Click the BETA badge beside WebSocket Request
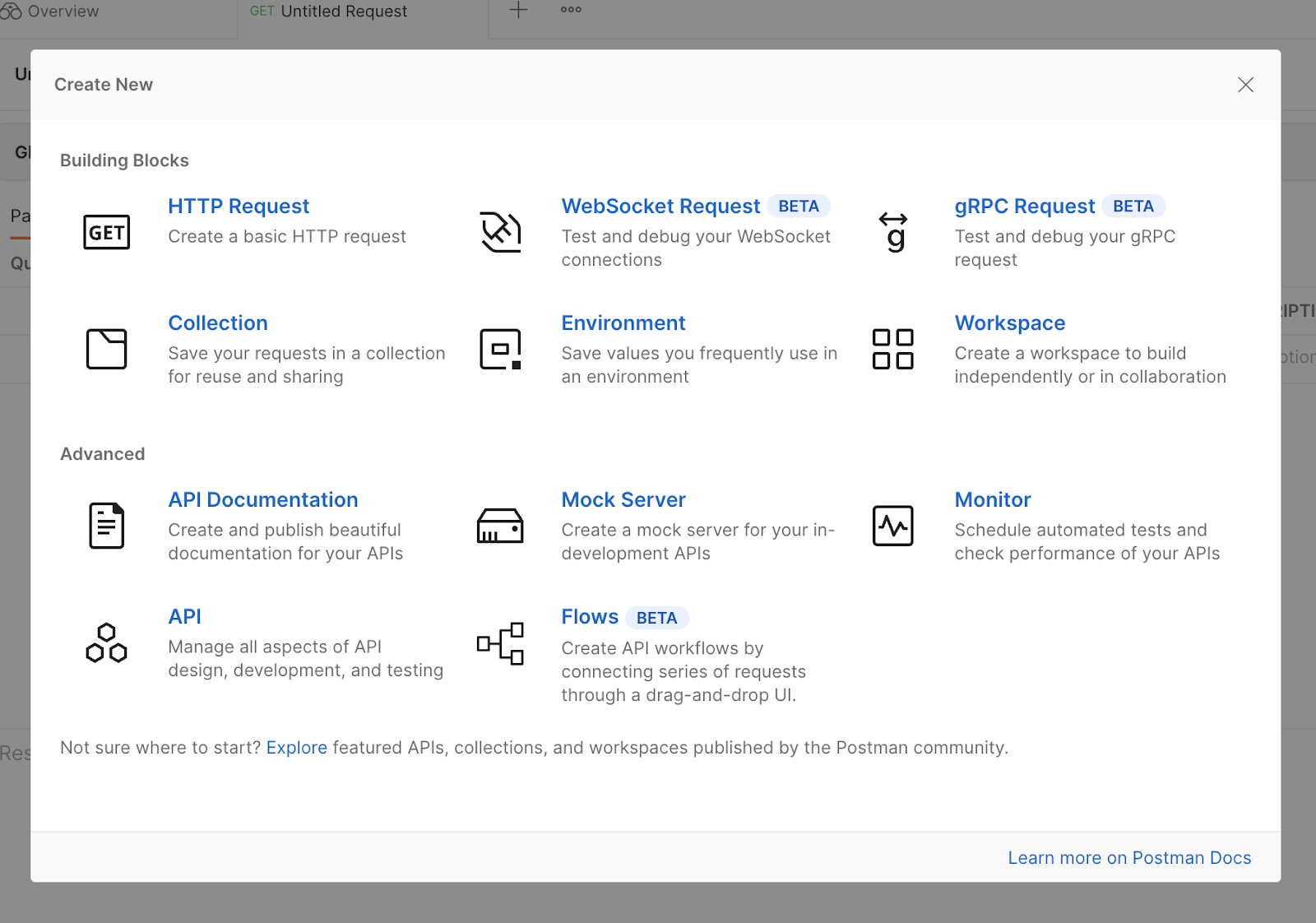The height and width of the screenshot is (923, 1316). (799, 206)
